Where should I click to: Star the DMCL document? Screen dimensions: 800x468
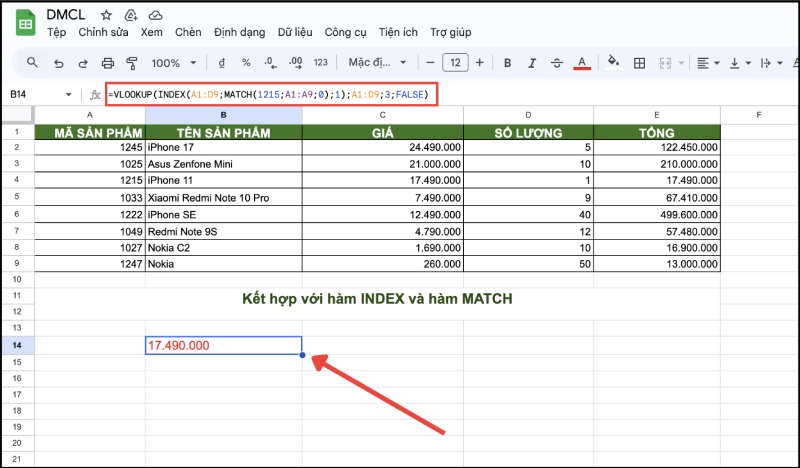[106, 15]
